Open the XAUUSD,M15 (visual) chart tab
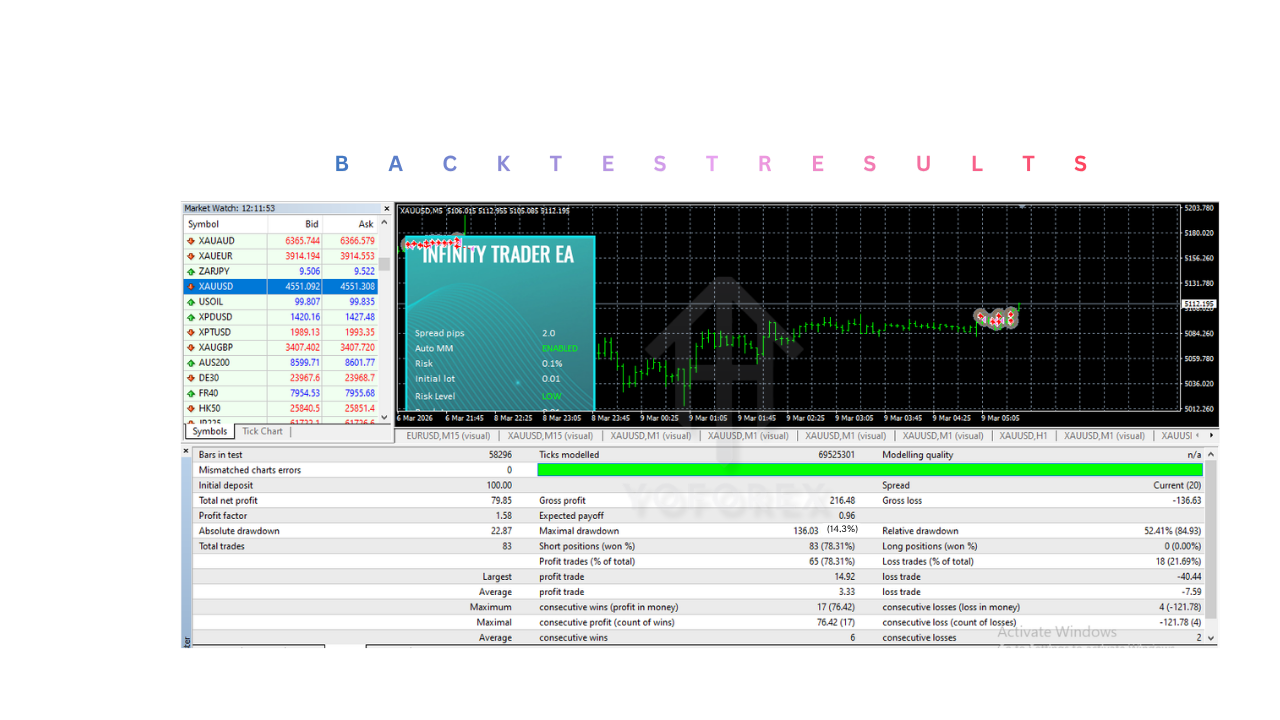 [549, 436]
